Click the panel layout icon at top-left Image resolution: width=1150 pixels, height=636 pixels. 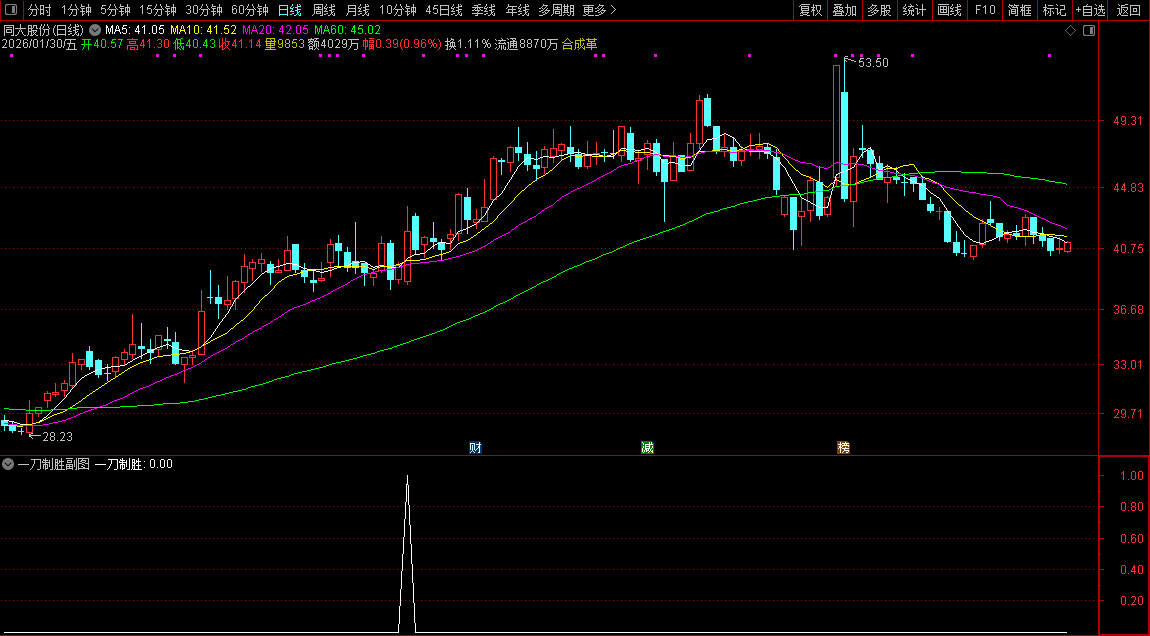click(x=10, y=10)
